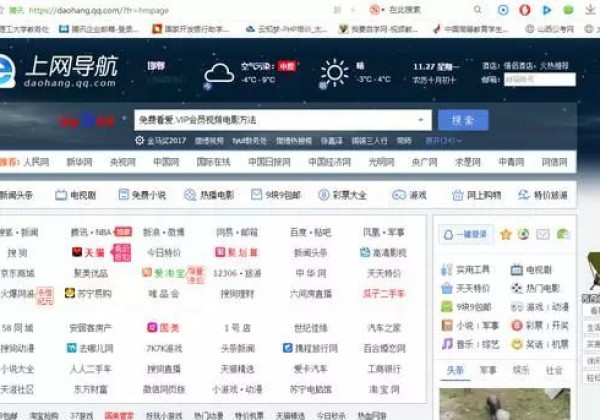This screenshot has height=420, width=600.
Task: Switch to the 娱乐 news tab
Action: (521, 370)
